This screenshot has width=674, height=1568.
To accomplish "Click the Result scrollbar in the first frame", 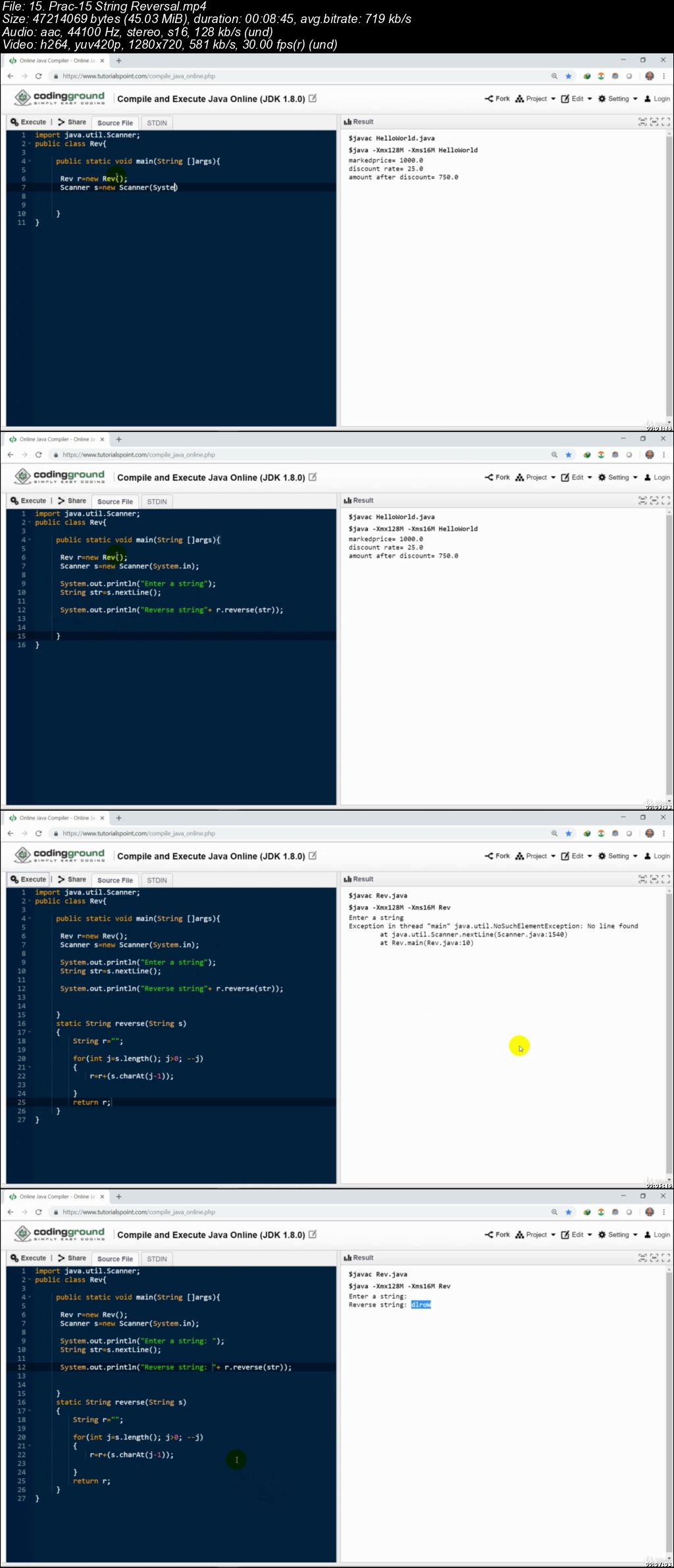I will (669, 277).
